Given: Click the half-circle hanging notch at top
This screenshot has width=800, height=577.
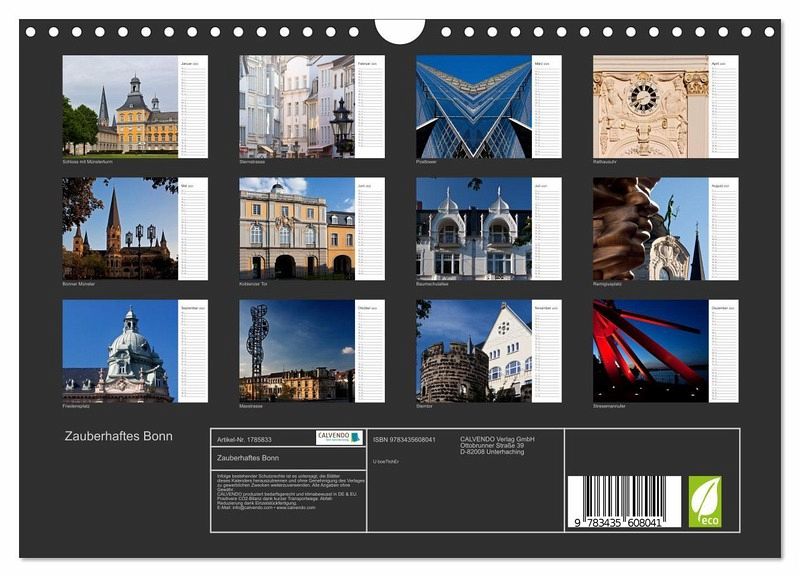Looking at the screenshot, I should [400, 30].
